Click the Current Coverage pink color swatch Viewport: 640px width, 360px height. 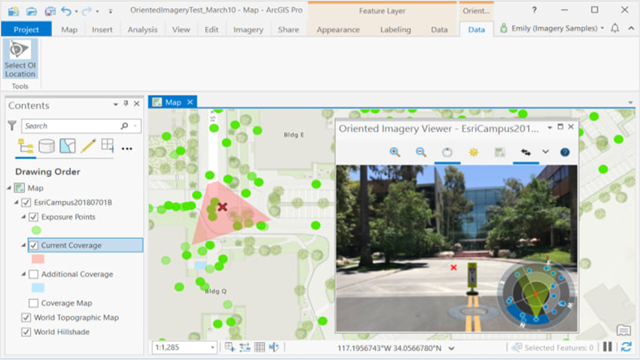[38, 259]
